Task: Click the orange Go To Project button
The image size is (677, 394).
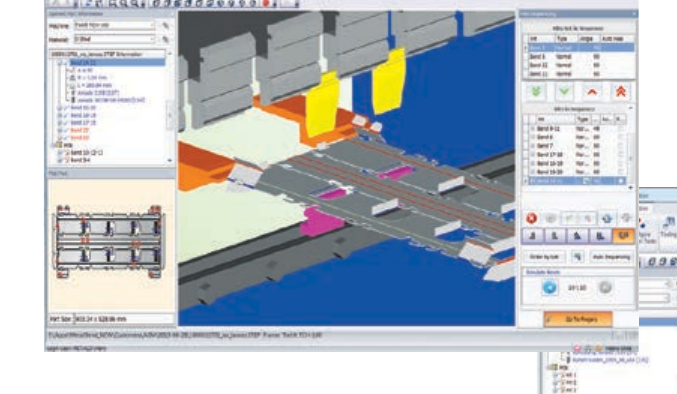Action: 578,319
